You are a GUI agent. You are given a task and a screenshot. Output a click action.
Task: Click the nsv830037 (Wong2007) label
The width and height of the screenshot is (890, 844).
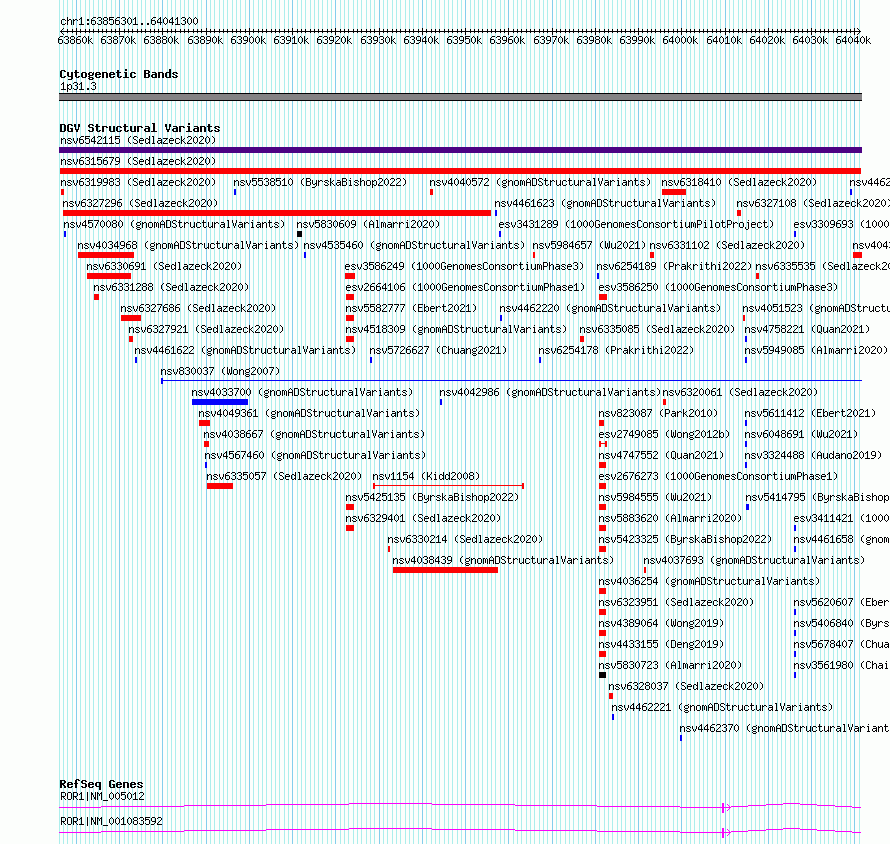220,371
